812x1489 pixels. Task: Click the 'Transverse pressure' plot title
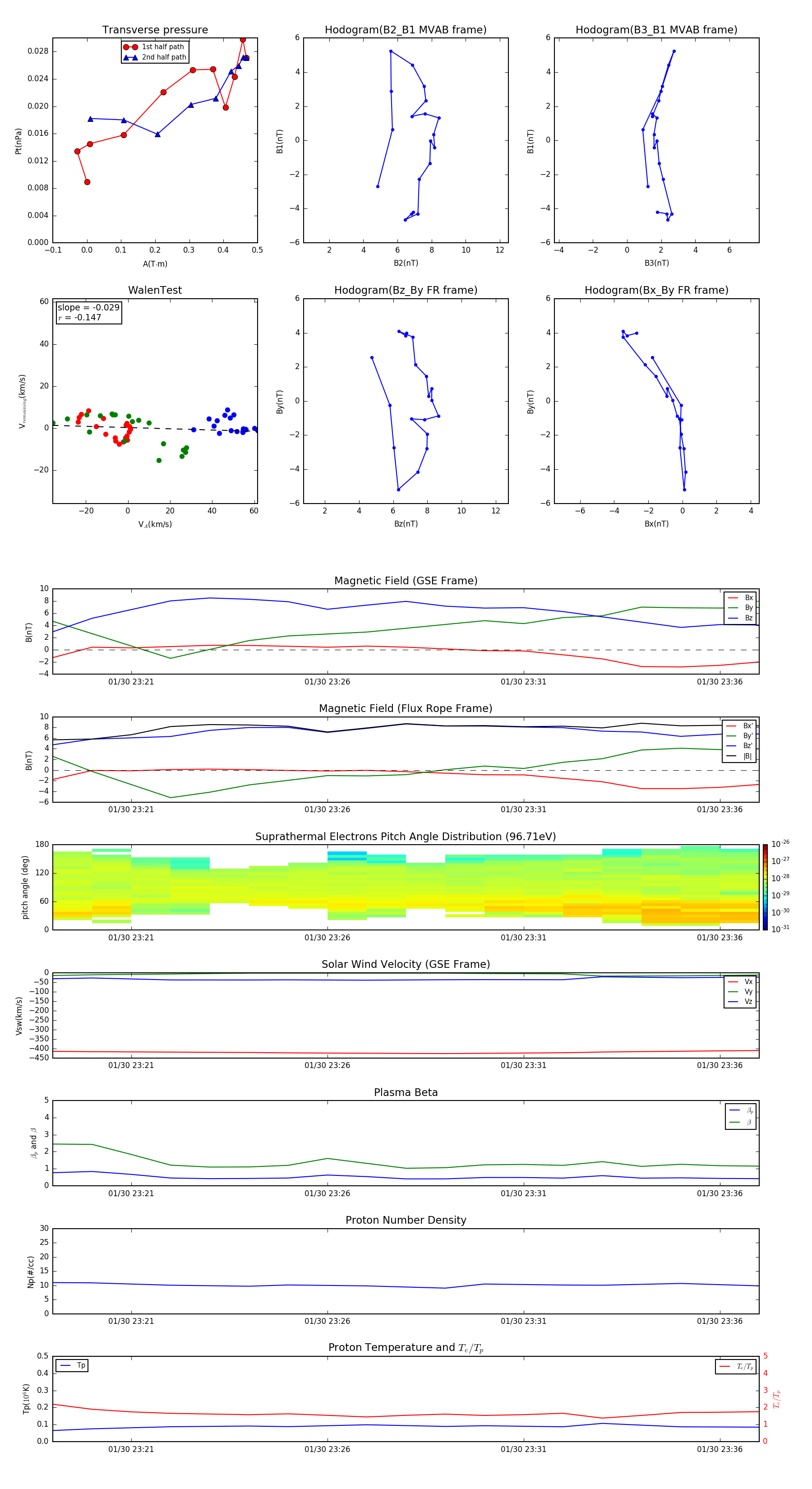tap(155, 30)
